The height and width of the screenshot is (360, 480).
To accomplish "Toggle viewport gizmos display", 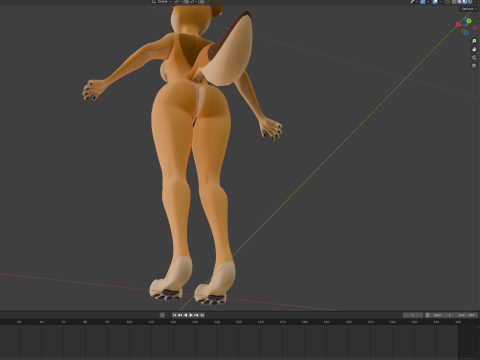I will [x=423, y=2].
